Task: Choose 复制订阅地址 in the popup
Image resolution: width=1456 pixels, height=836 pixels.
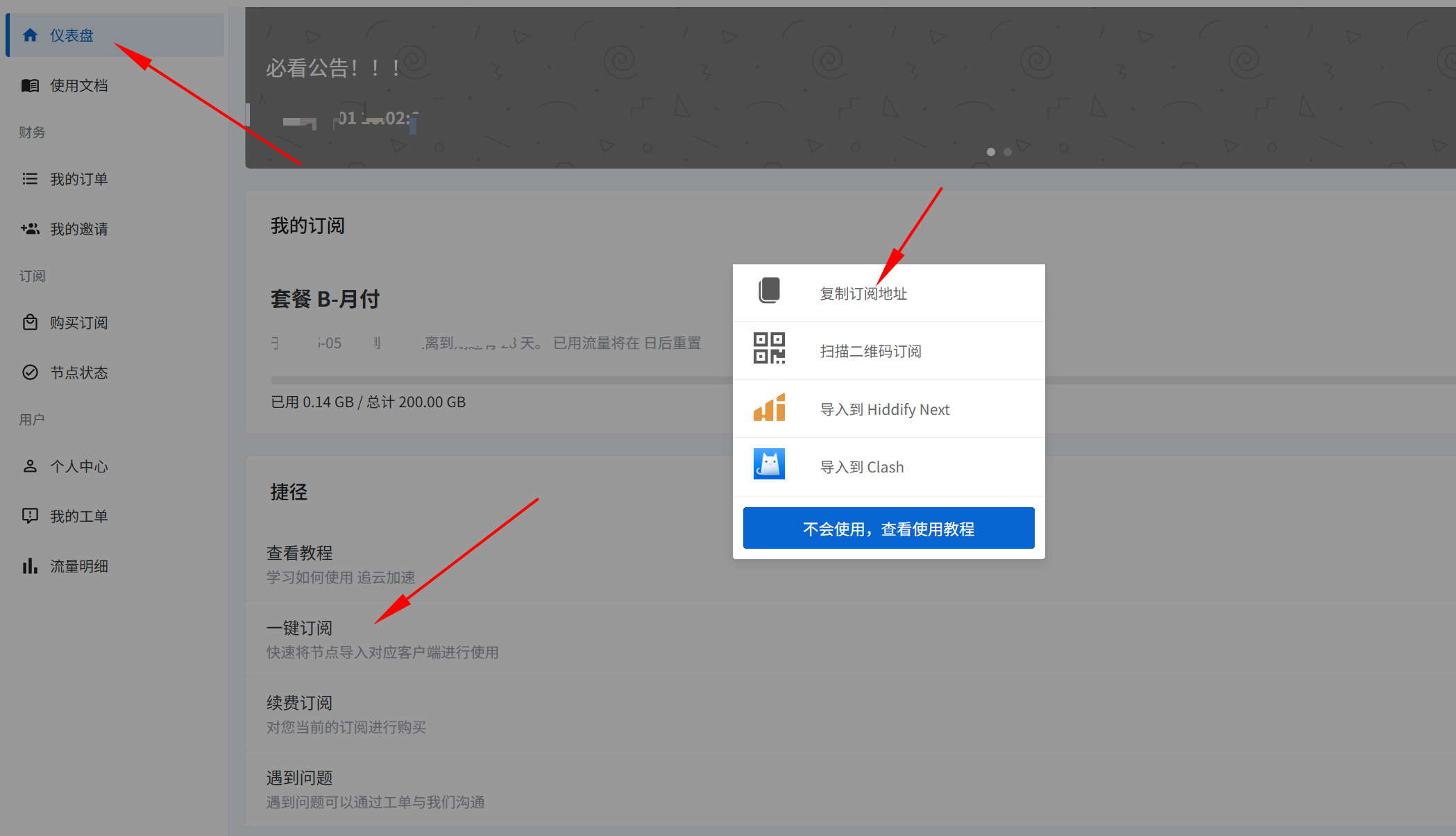Action: 863,293
